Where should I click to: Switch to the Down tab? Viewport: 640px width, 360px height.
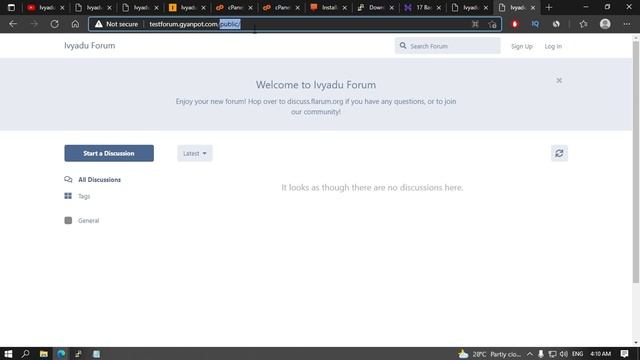376,7
